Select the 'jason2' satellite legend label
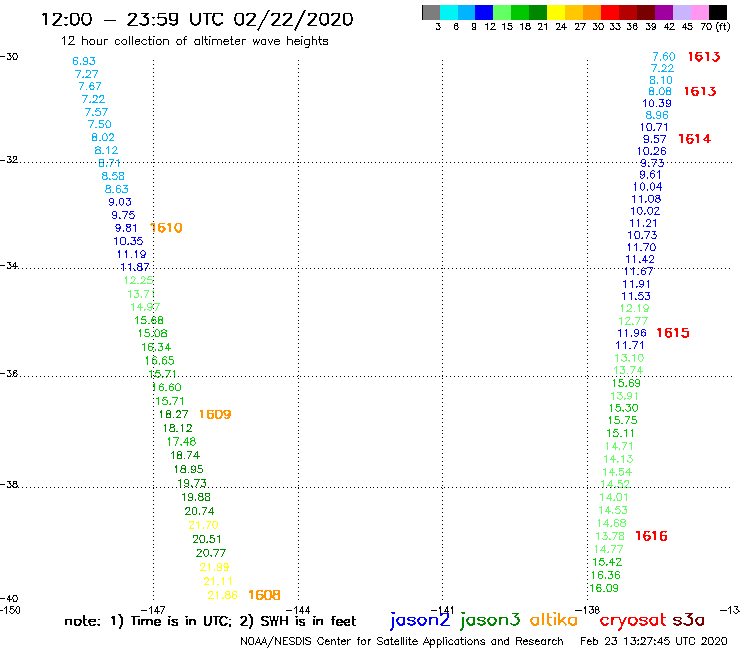Viewport: 740px width, 650px height. click(x=420, y=620)
